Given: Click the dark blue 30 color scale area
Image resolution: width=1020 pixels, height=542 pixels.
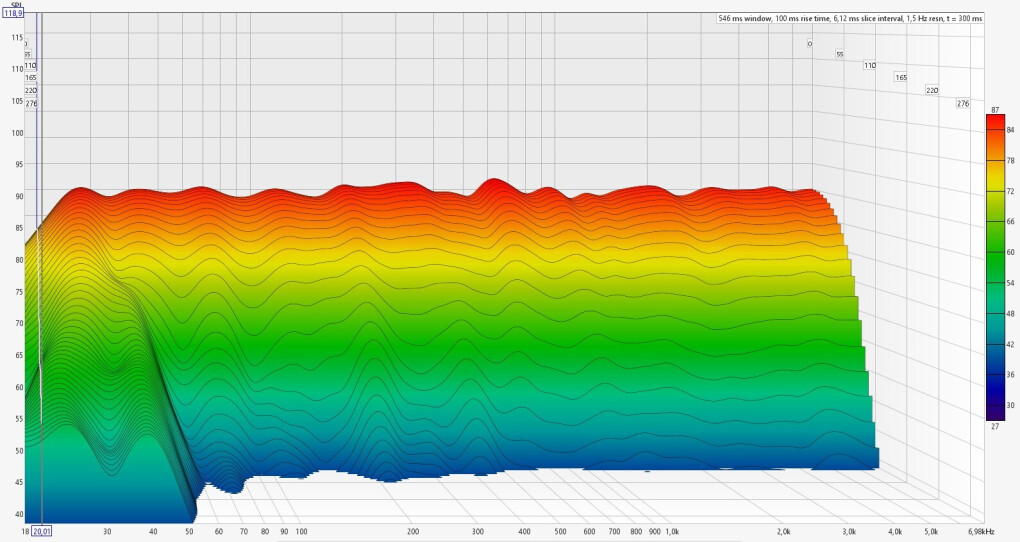Looking at the screenshot, I should pyautogui.click(x=995, y=405).
